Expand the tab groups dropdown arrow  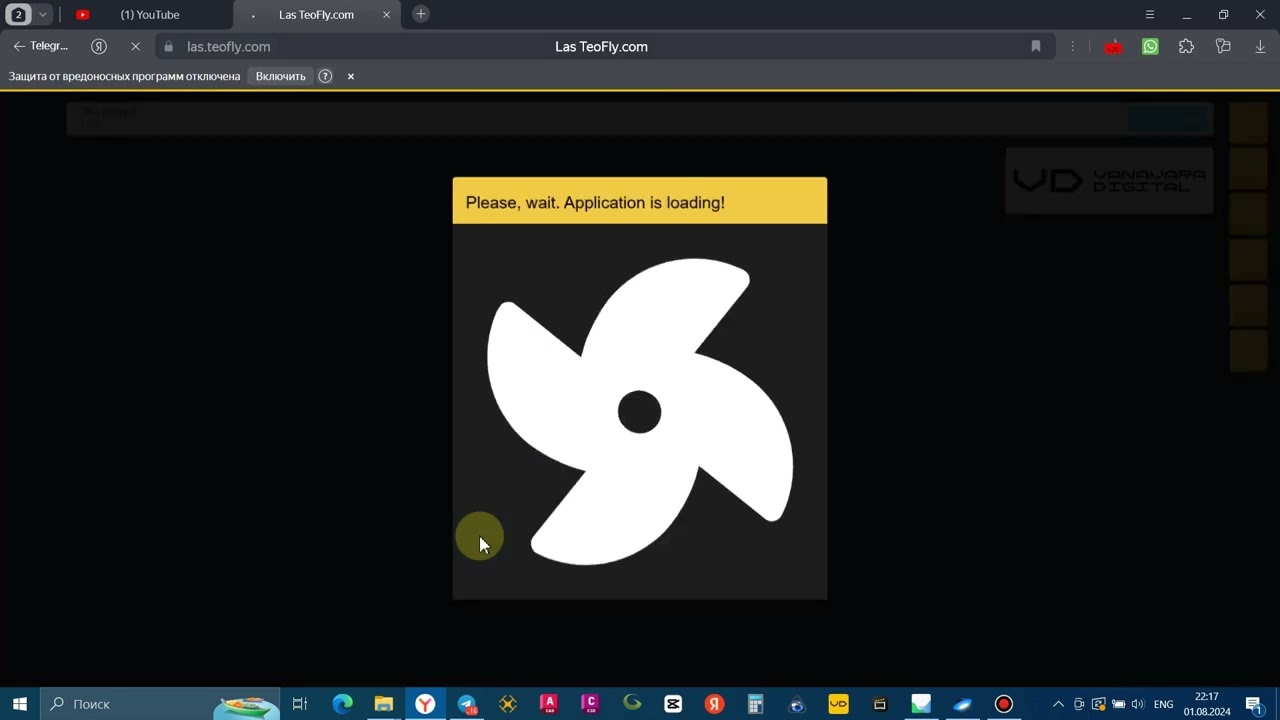coord(43,15)
